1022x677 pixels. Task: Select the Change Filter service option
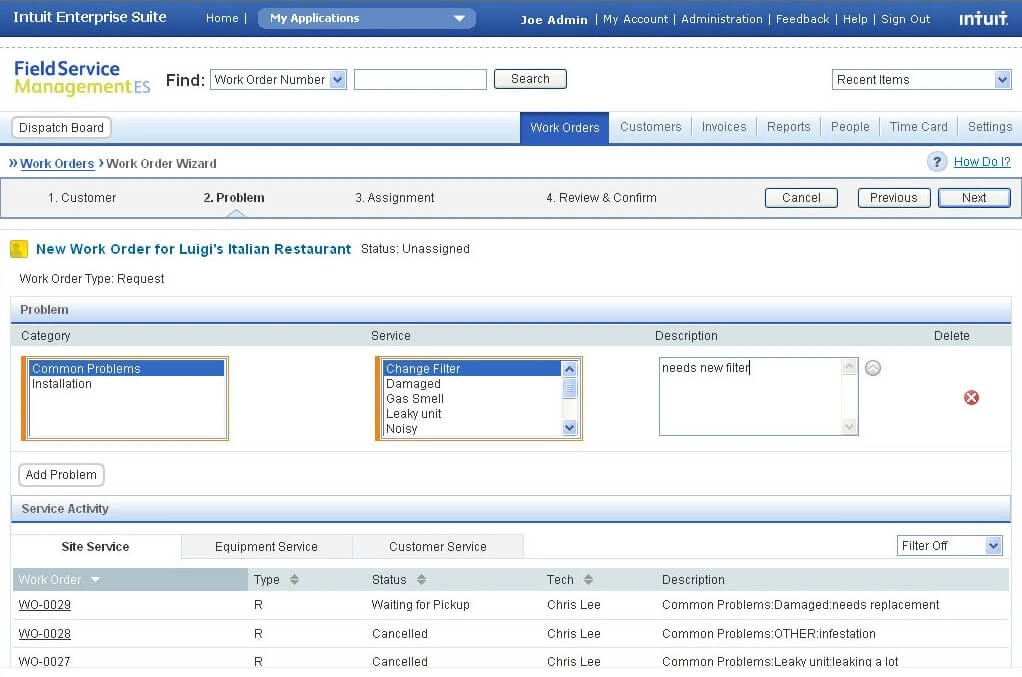pos(472,369)
